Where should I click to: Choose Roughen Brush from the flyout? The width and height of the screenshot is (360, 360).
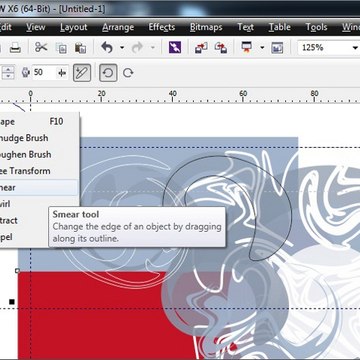tap(39, 155)
